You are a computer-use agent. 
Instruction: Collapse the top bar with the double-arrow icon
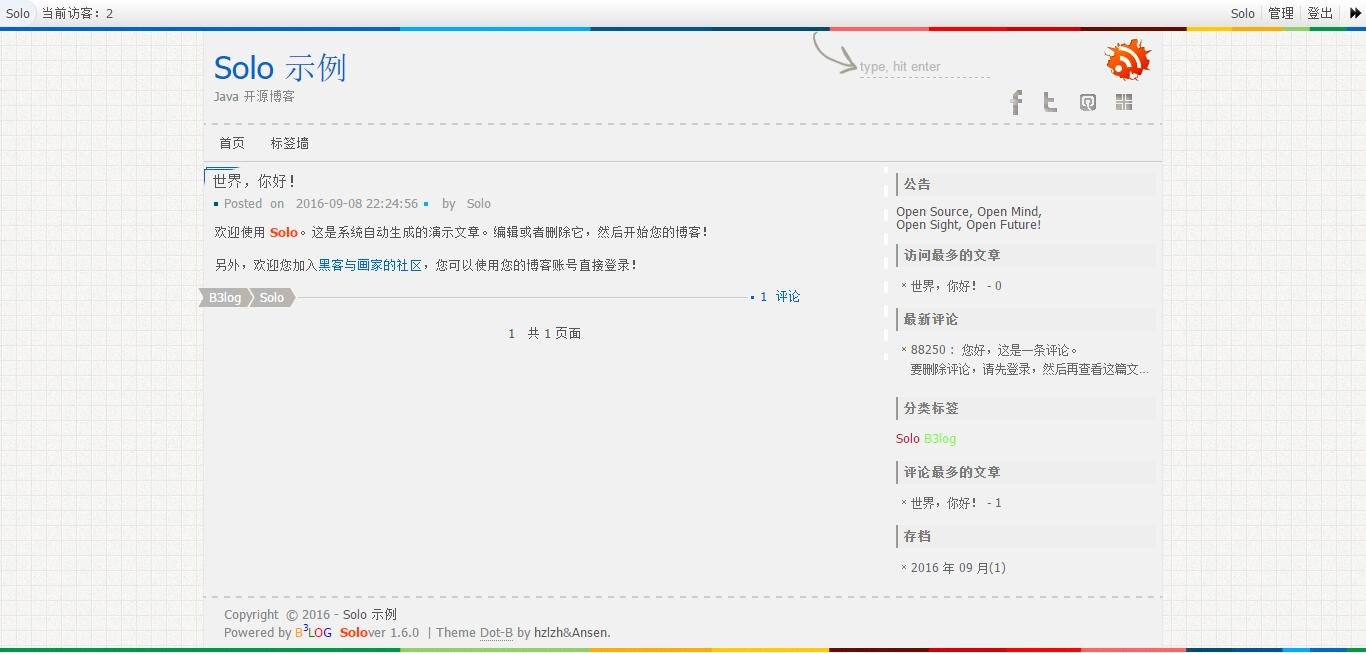[x=1355, y=13]
